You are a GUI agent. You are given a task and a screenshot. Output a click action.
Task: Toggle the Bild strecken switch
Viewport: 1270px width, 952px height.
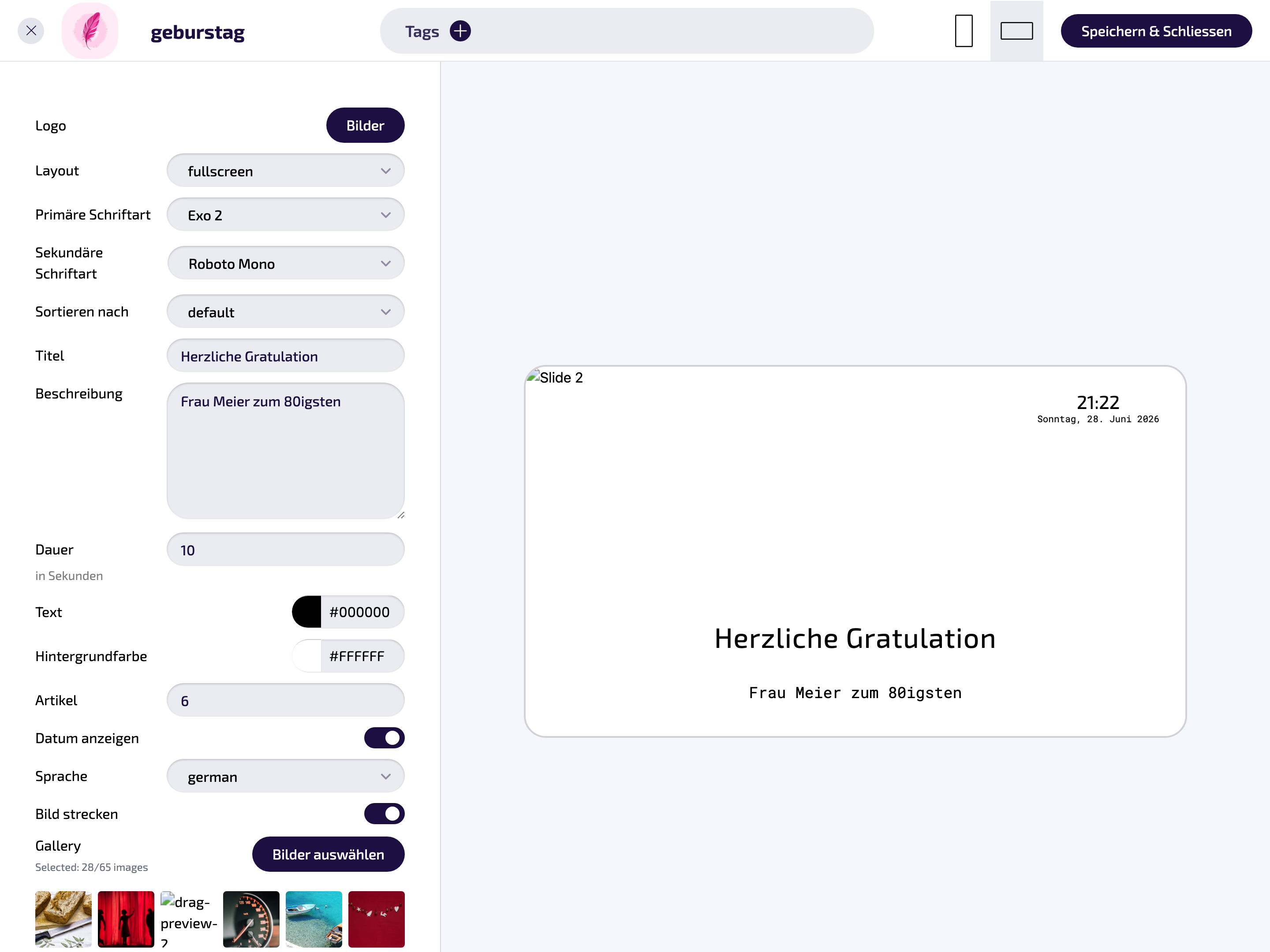384,814
